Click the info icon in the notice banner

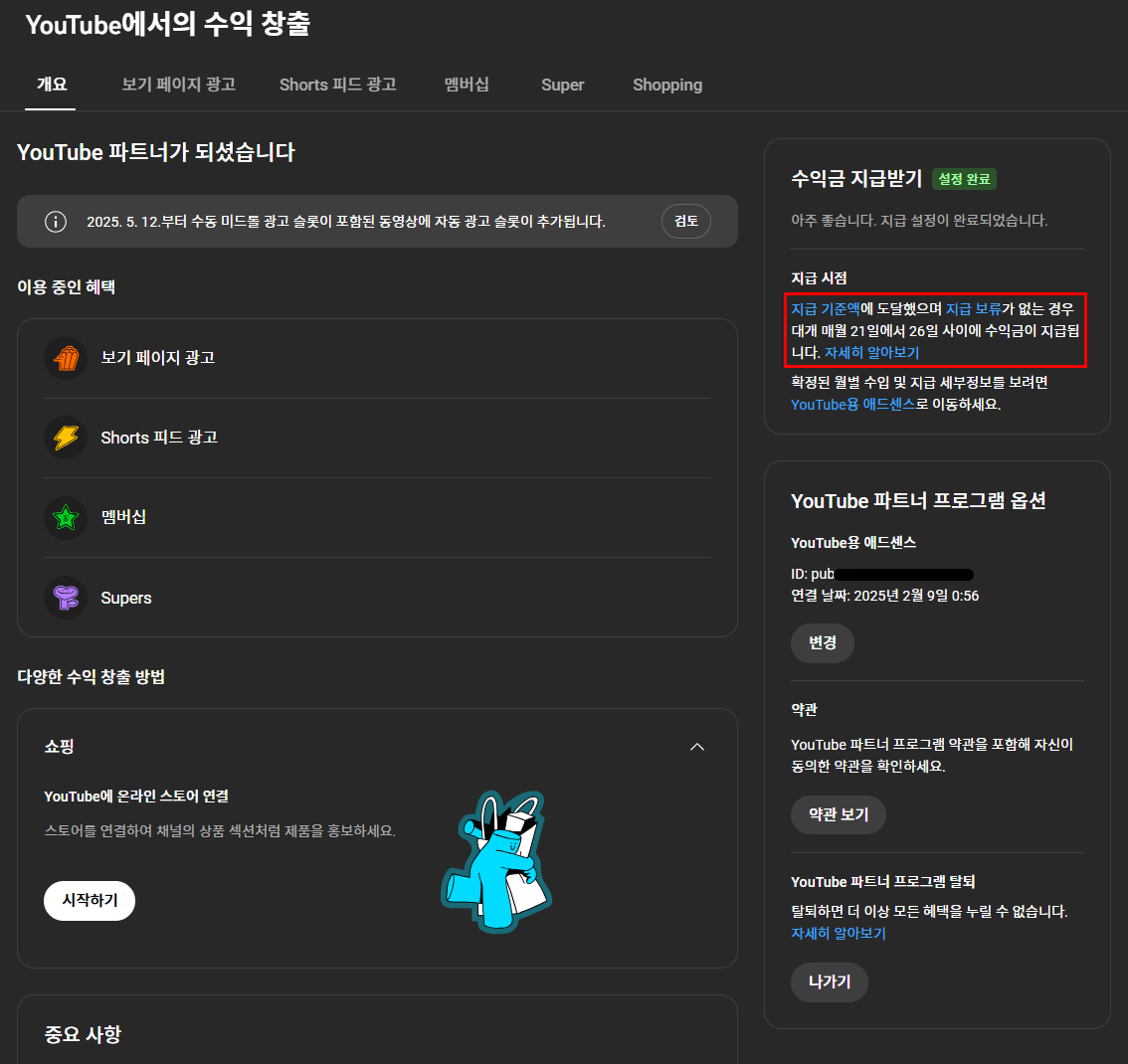(56, 222)
